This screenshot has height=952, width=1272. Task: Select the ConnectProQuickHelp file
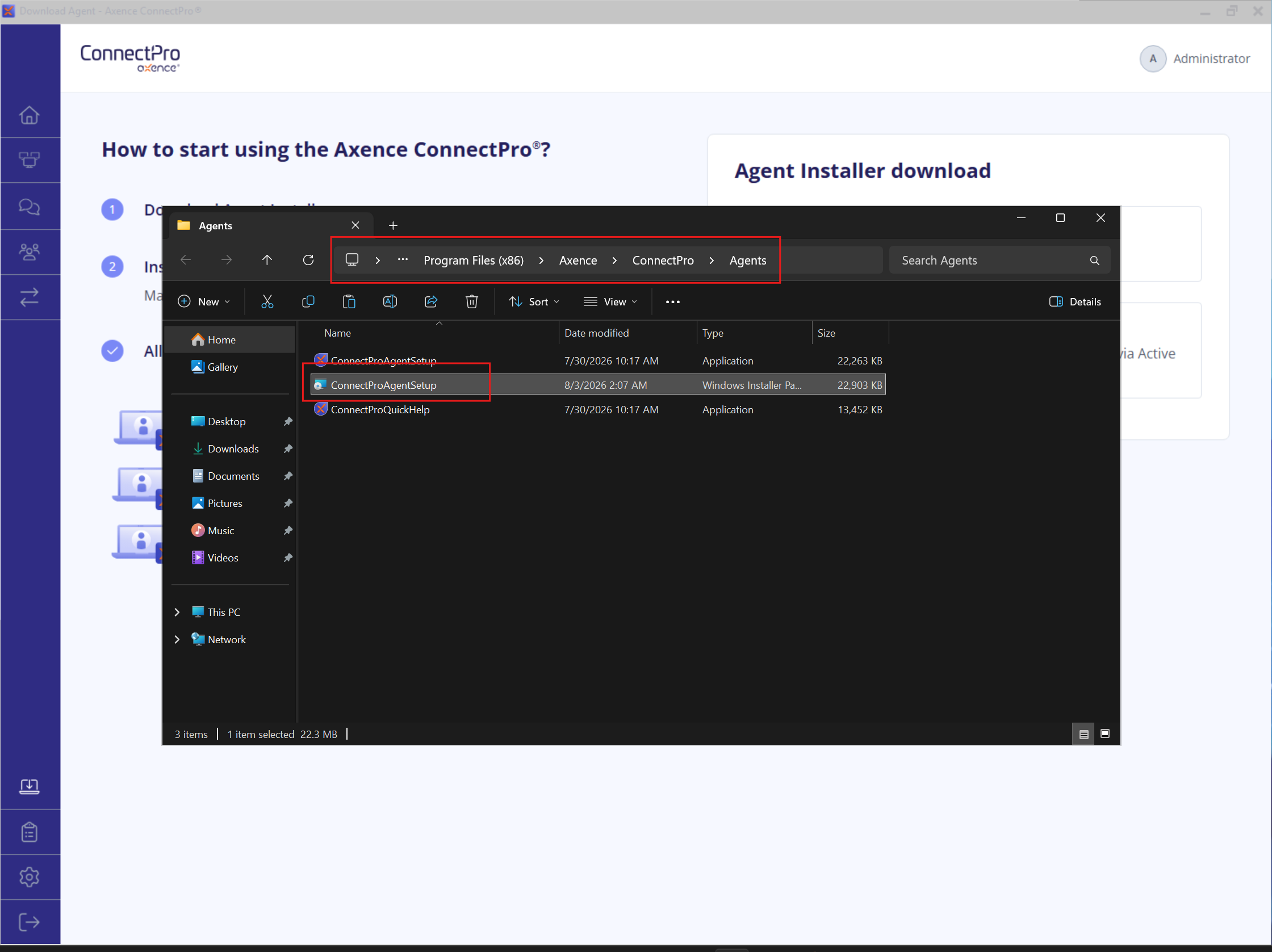click(598, 409)
